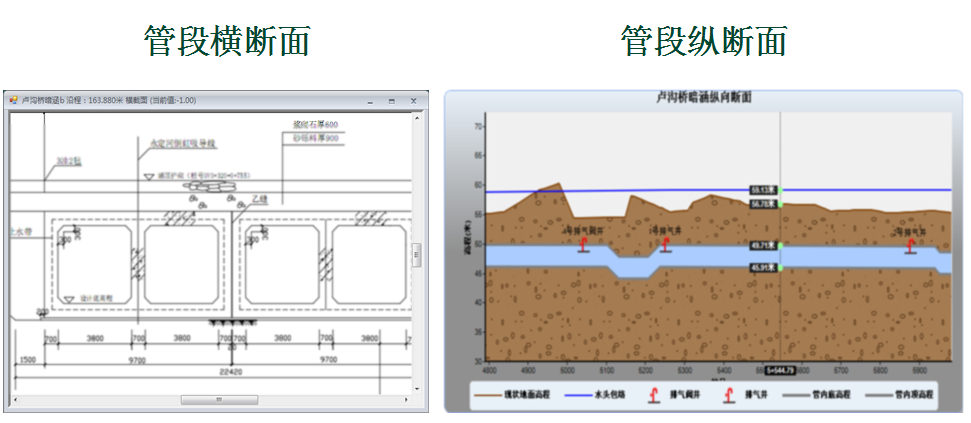Click the 现状地面高程 legend entry
Screen dimensions: 971x423
pyautogui.click(x=512, y=394)
